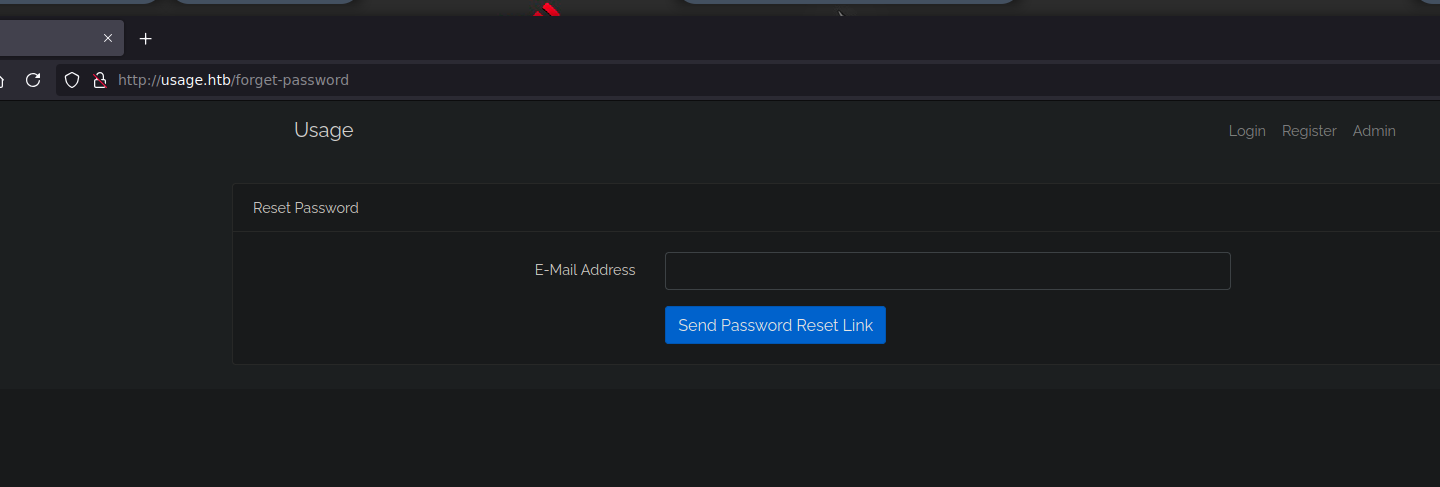The image size is (1440, 487).
Task: Close the current browser tab
Action: 108,39
